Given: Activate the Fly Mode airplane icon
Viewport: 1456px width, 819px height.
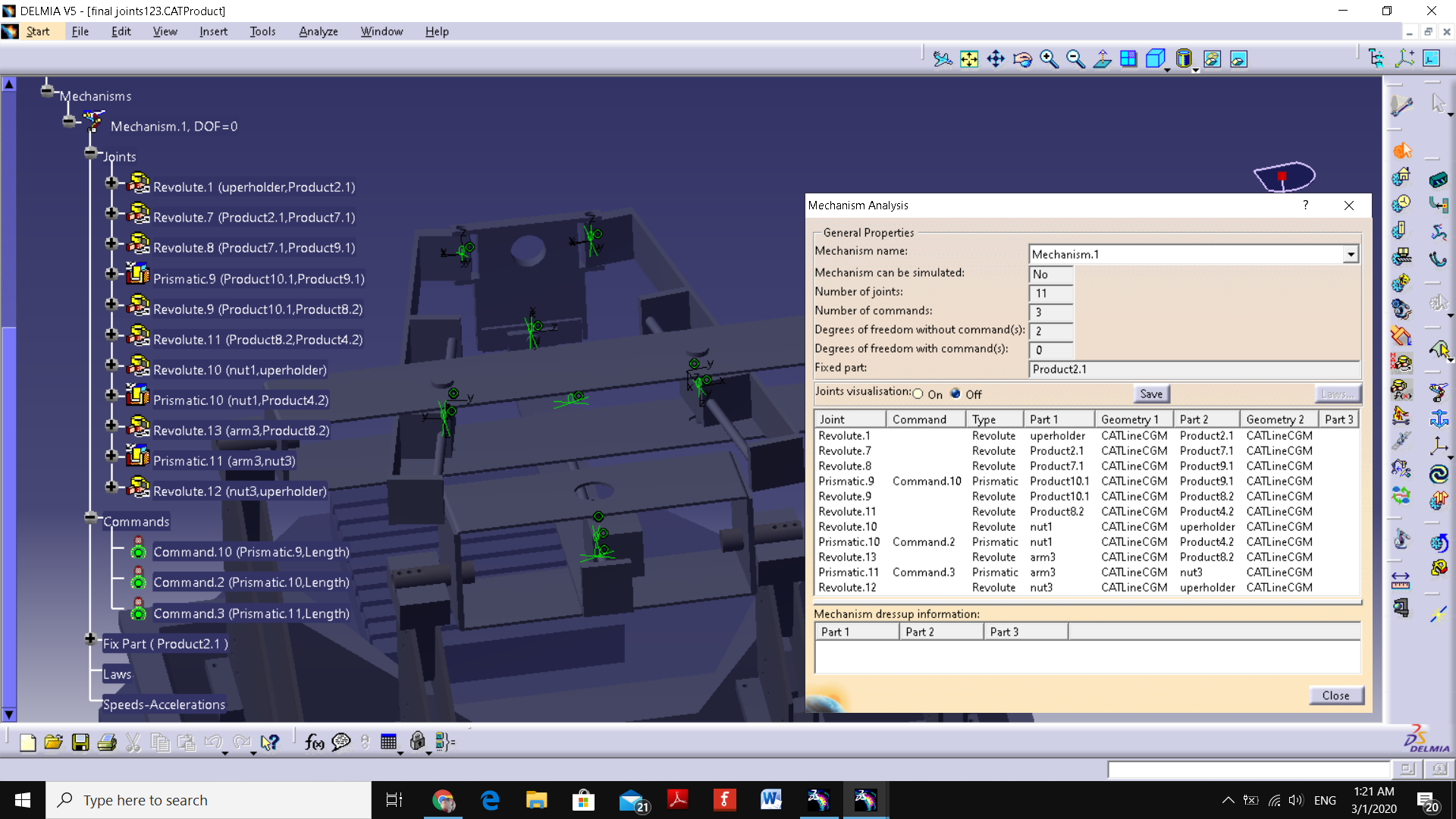Looking at the screenshot, I should tap(943, 59).
